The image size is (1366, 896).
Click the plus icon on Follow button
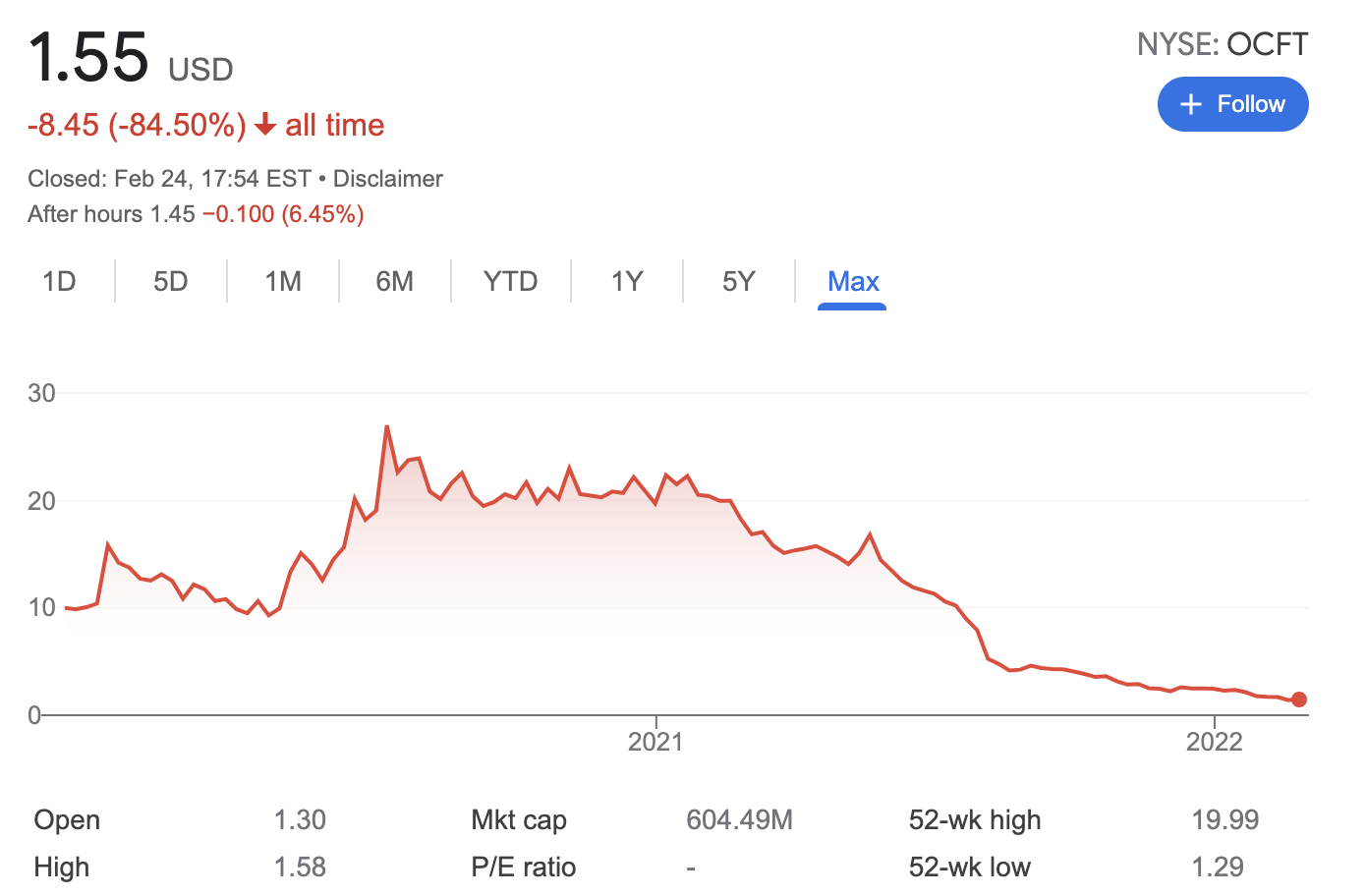coord(1190,104)
